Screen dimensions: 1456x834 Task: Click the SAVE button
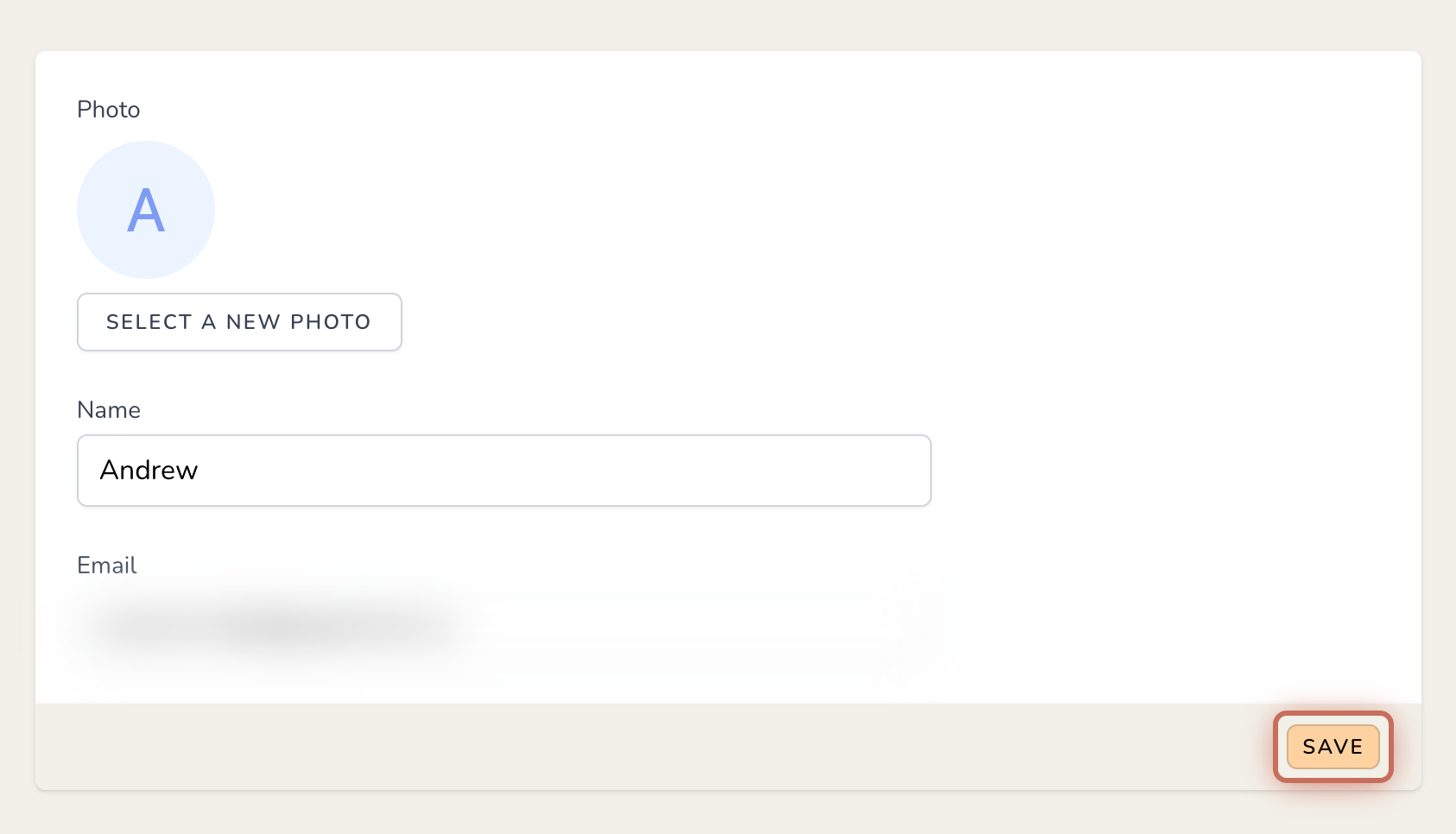(x=1333, y=747)
